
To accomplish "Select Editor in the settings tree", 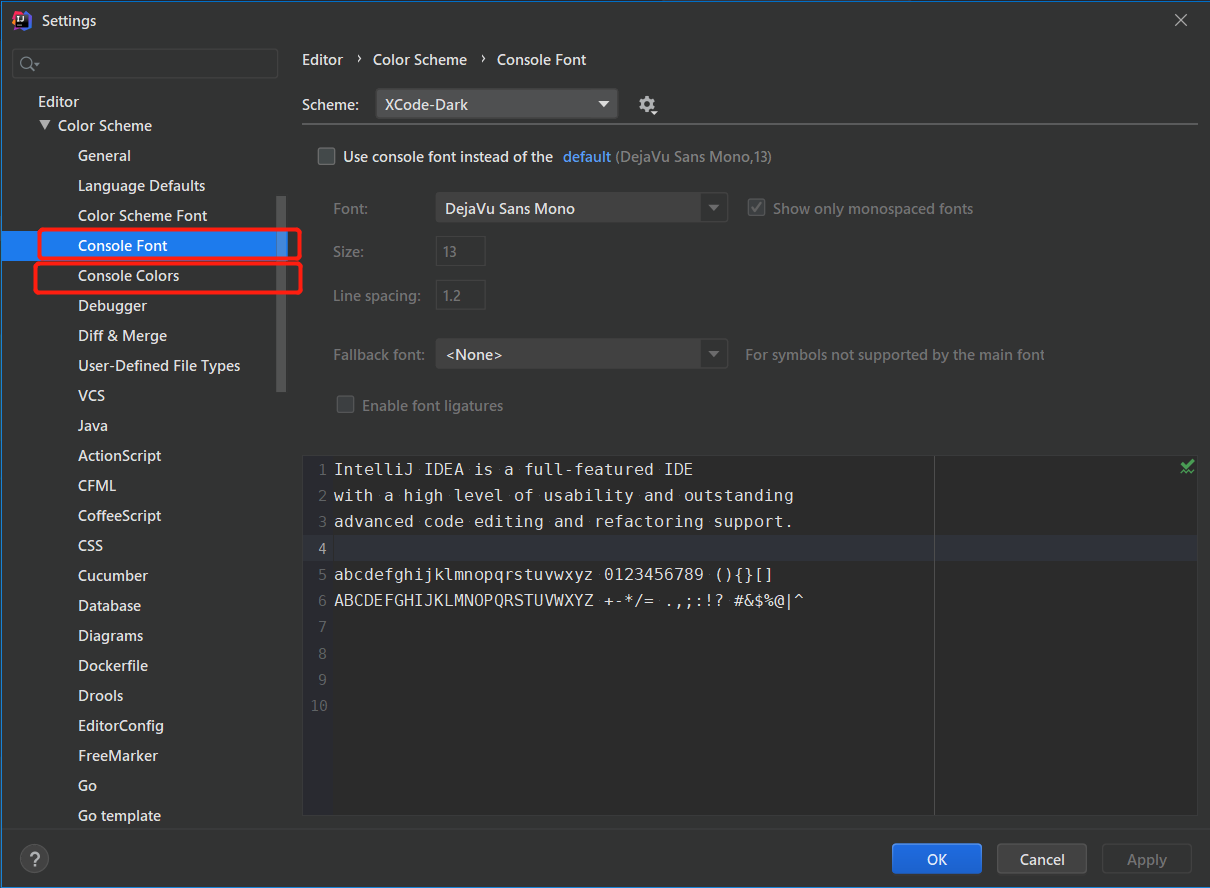I will (x=59, y=102).
